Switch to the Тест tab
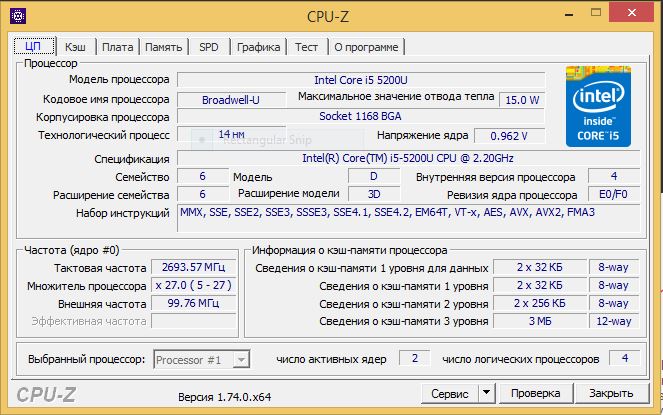The width and height of the screenshot is (663, 415). (307, 47)
